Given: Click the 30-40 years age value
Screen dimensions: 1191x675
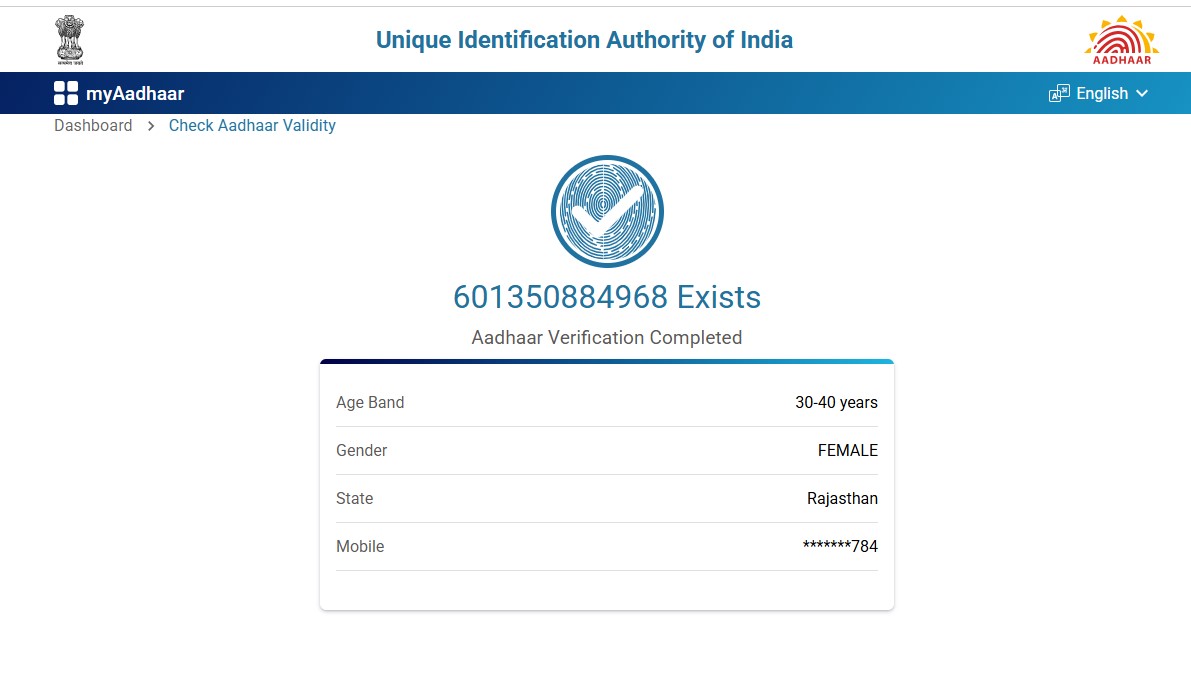Looking at the screenshot, I should pos(836,403).
